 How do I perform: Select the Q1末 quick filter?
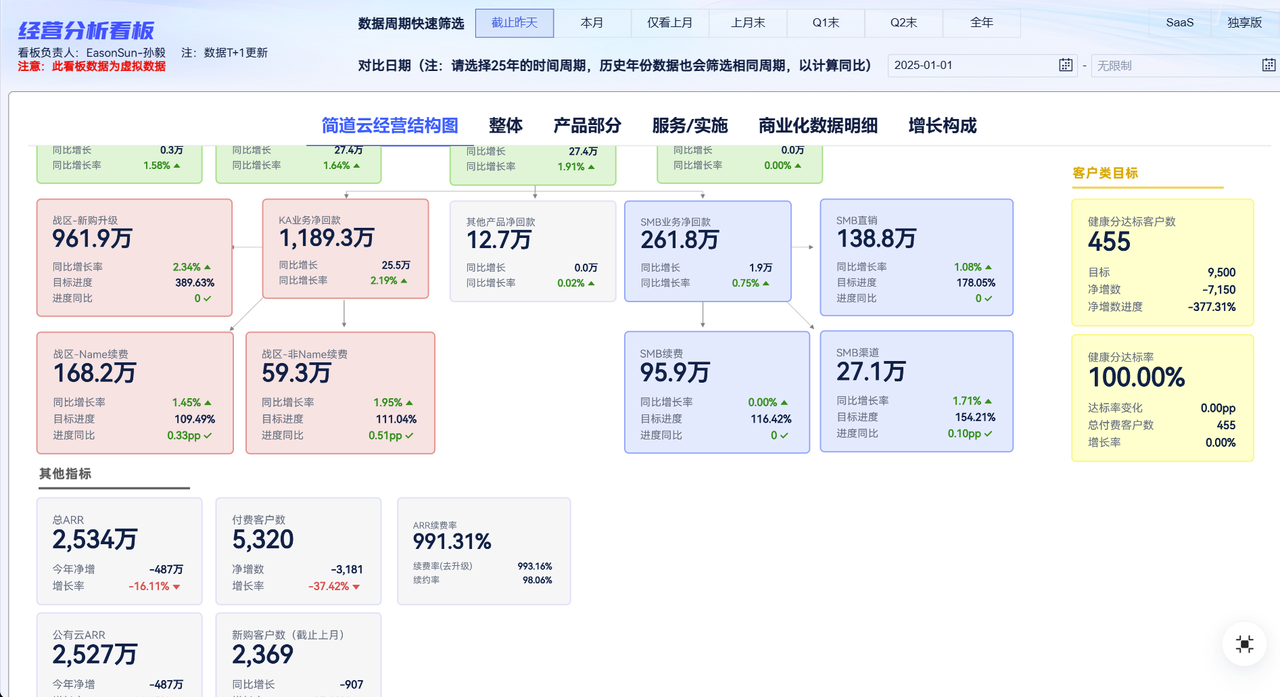(x=826, y=23)
